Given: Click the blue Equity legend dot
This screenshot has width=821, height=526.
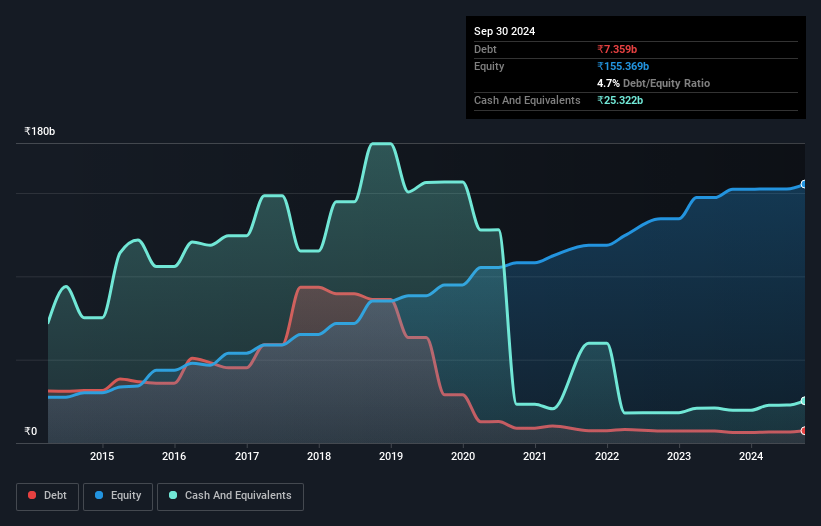Looking at the screenshot, I should 99,495.
